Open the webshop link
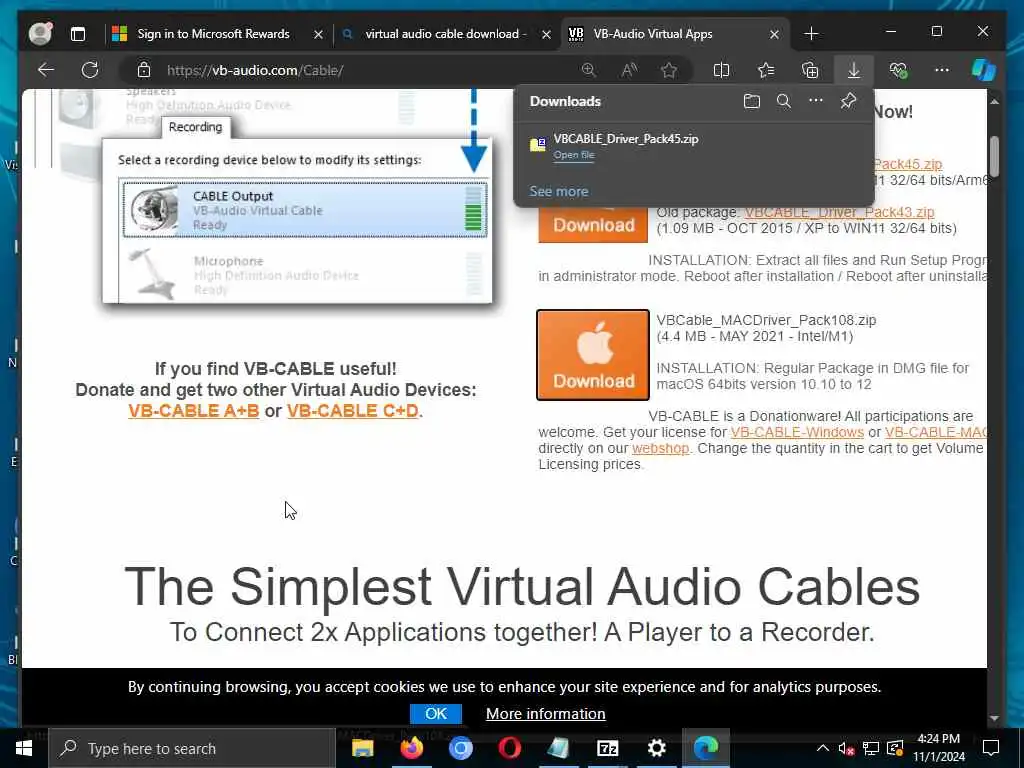The height and width of the screenshot is (768, 1024). tap(660, 449)
